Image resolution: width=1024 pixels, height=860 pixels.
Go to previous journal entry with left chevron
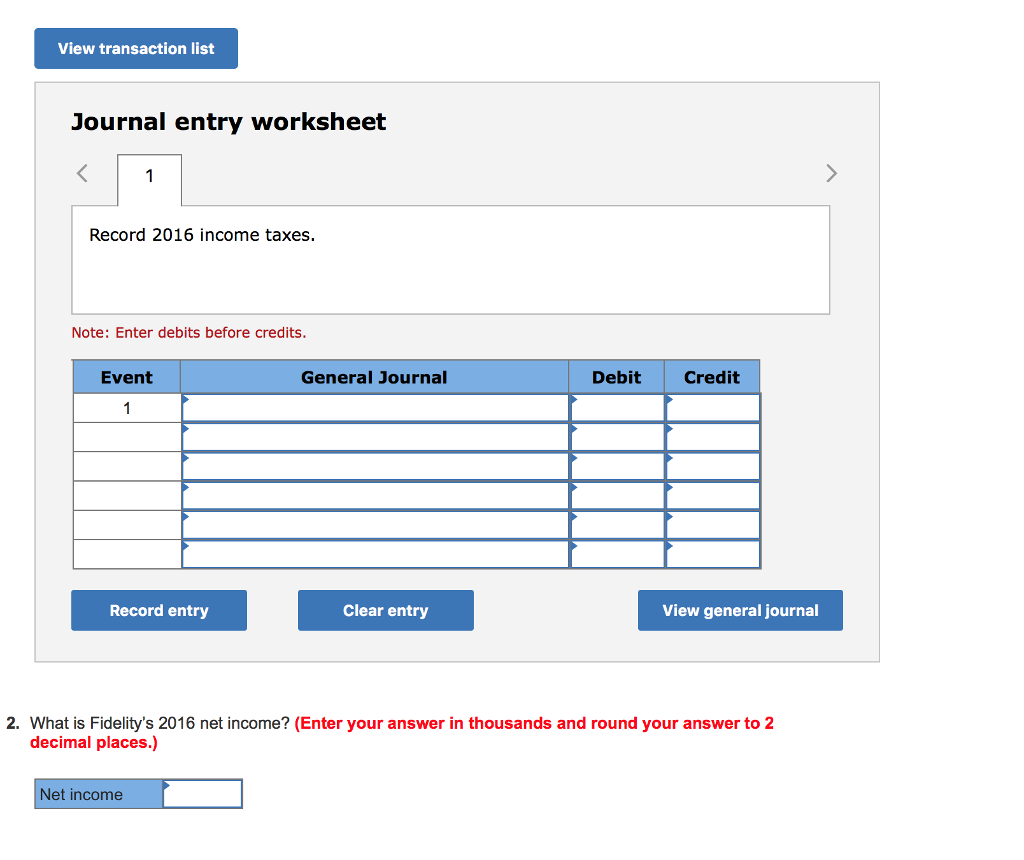pyautogui.click(x=82, y=173)
